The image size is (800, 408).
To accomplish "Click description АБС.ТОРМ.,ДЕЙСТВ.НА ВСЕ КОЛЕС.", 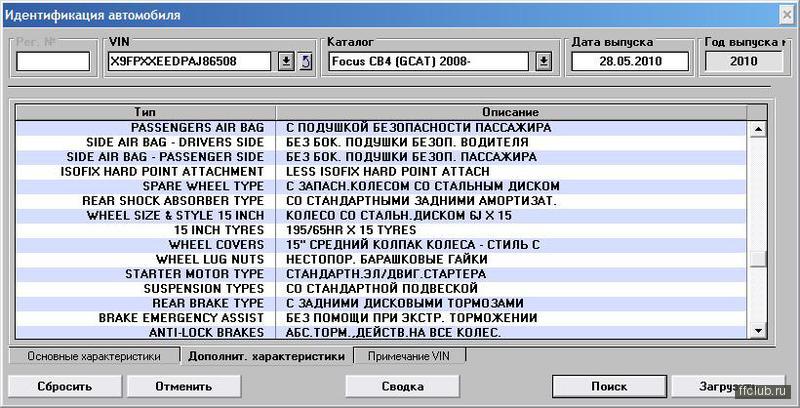I will pos(393,333).
